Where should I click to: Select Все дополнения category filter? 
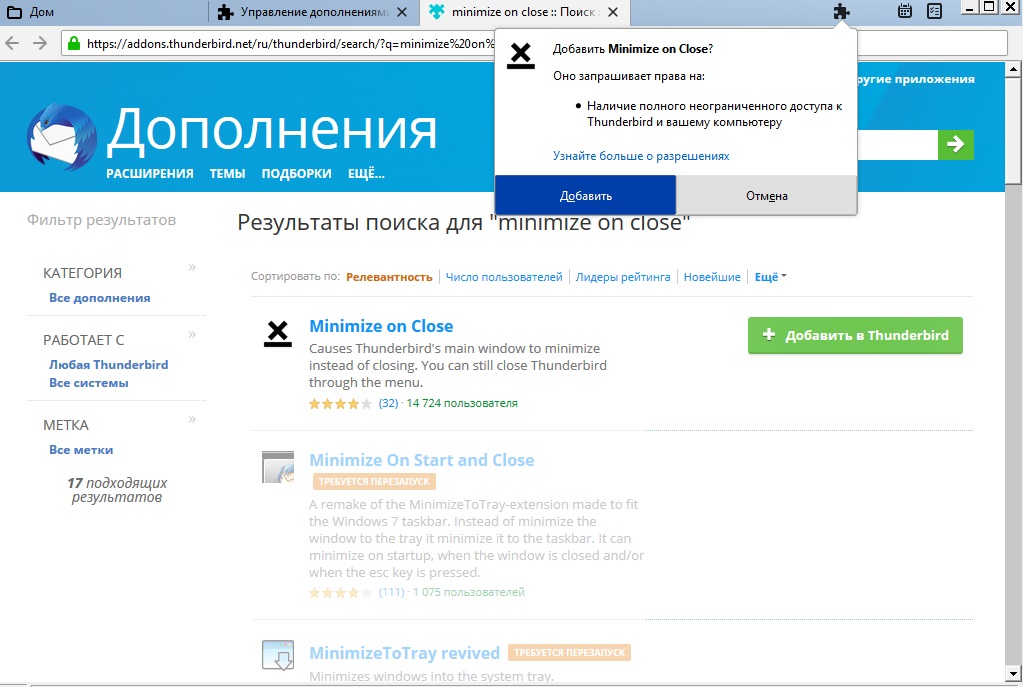(x=100, y=298)
